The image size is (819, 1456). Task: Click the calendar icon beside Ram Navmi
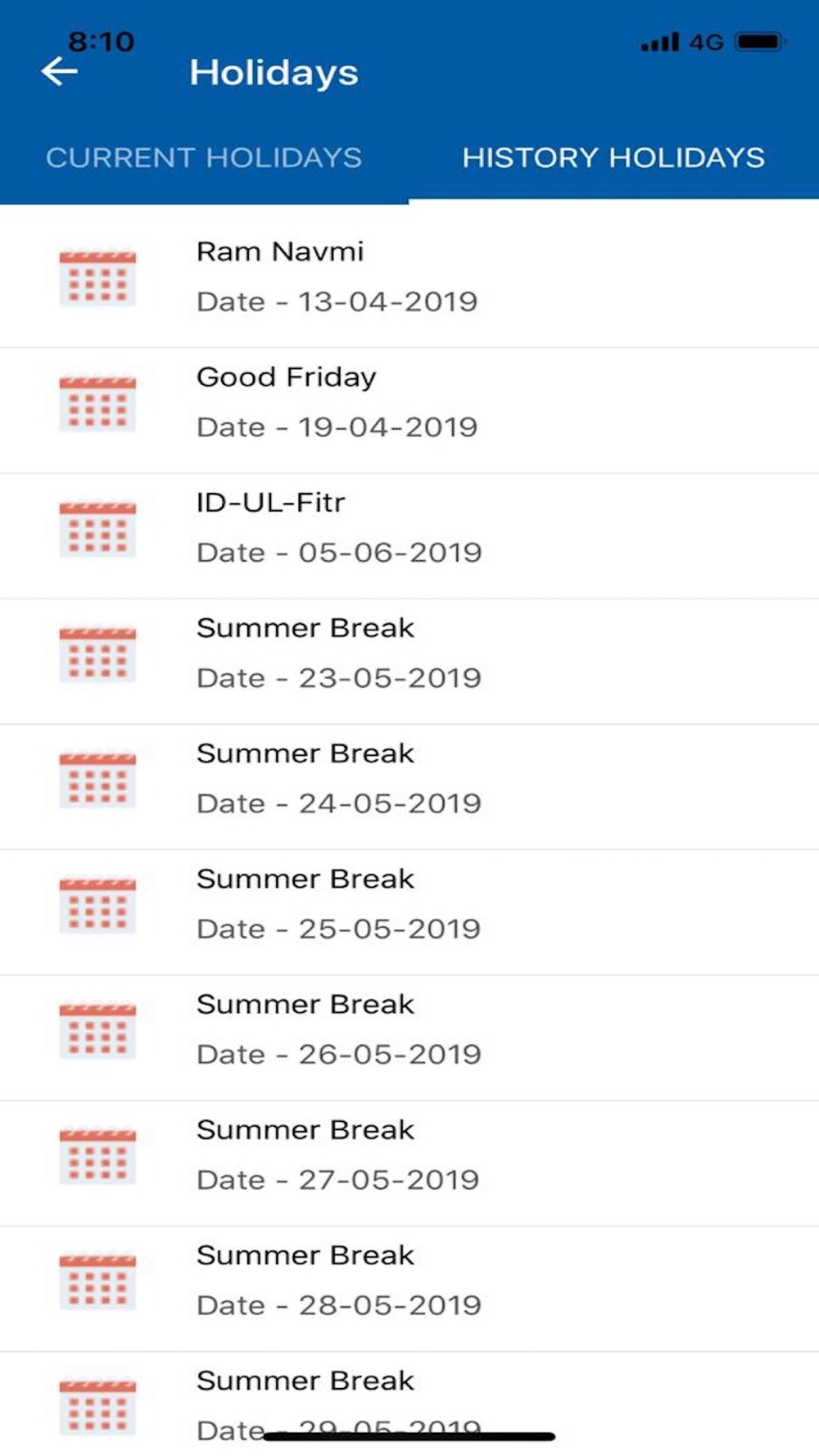[x=97, y=278]
